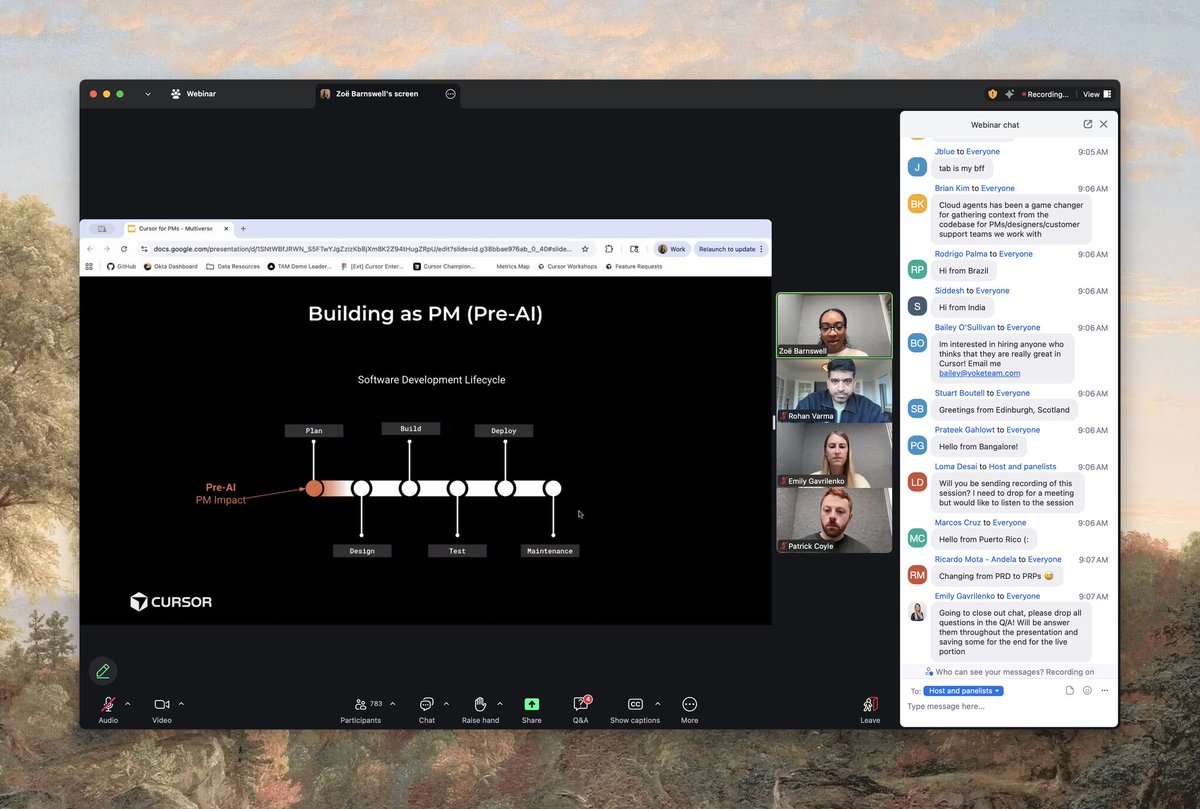Expand the Chat options chevron
Viewport: 1200px width, 809px height.
[x=446, y=703]
